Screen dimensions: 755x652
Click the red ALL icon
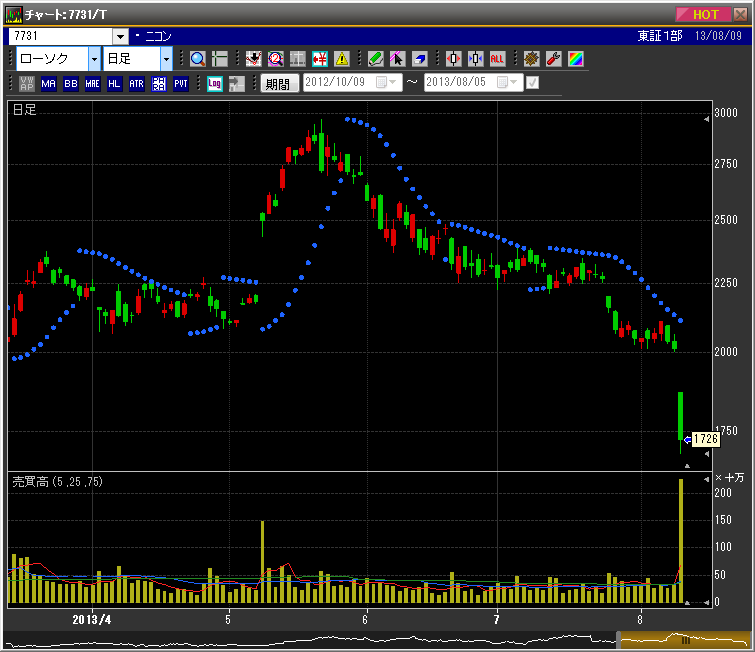[497, 59]
